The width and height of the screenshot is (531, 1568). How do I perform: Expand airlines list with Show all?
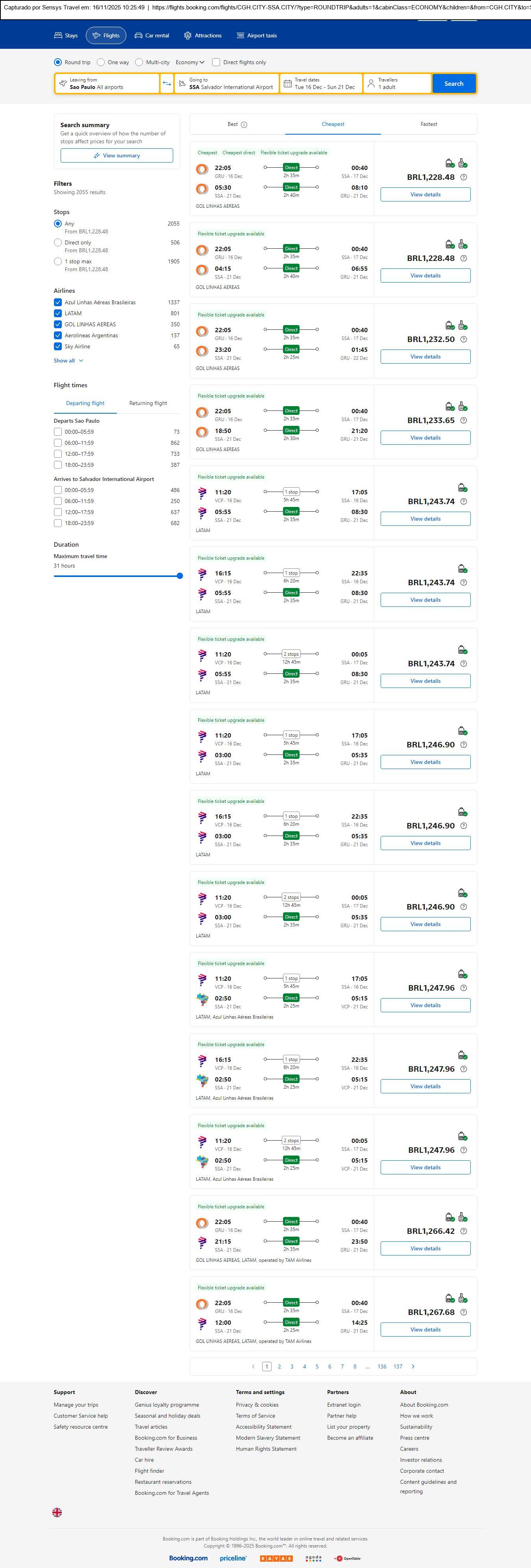point(68,361)
